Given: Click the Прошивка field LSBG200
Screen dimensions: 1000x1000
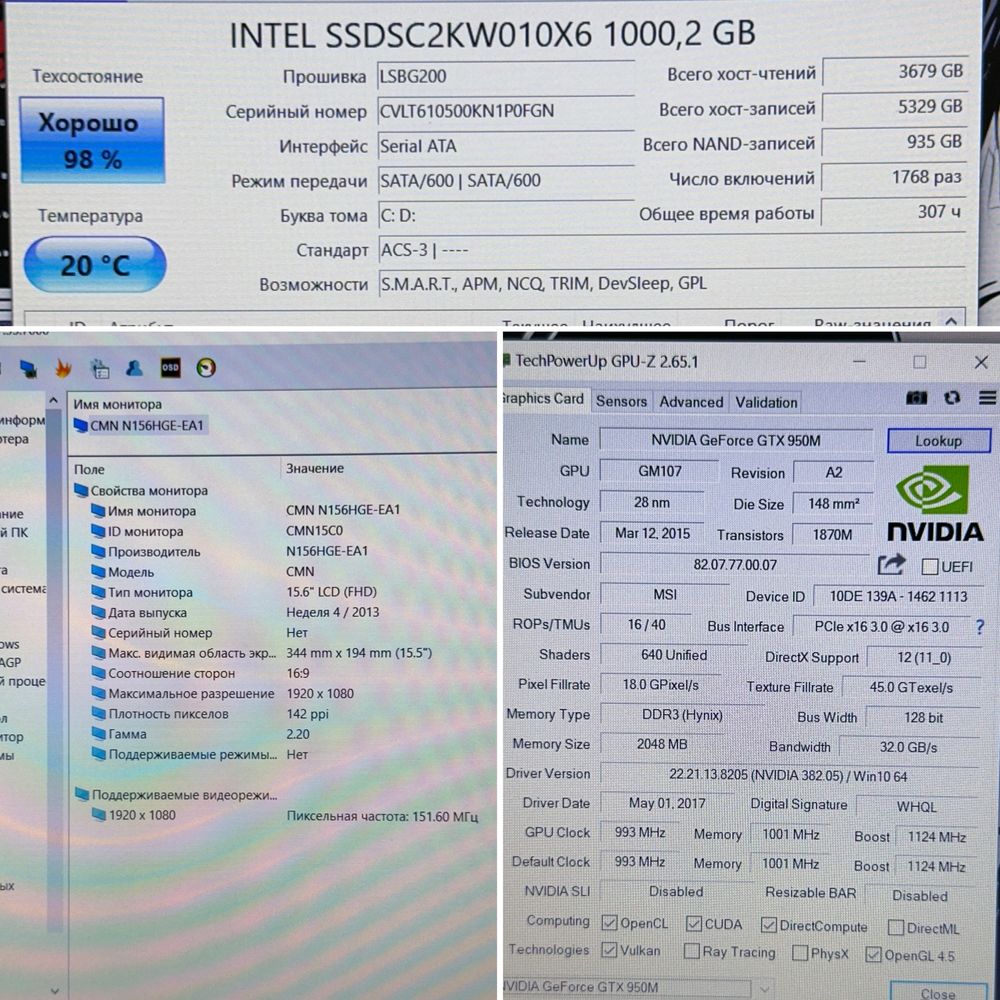Looking at the screenshot, I should (506, 77).
